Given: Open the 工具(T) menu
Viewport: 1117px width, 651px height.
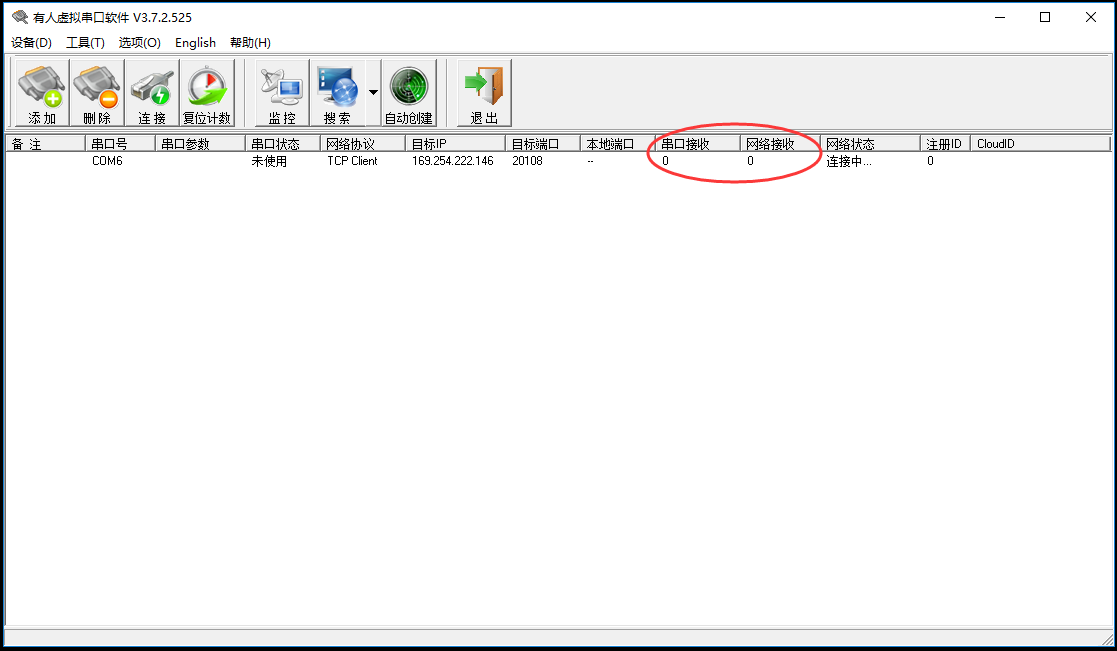Looking at the screenshot, I should pos(85,43).
